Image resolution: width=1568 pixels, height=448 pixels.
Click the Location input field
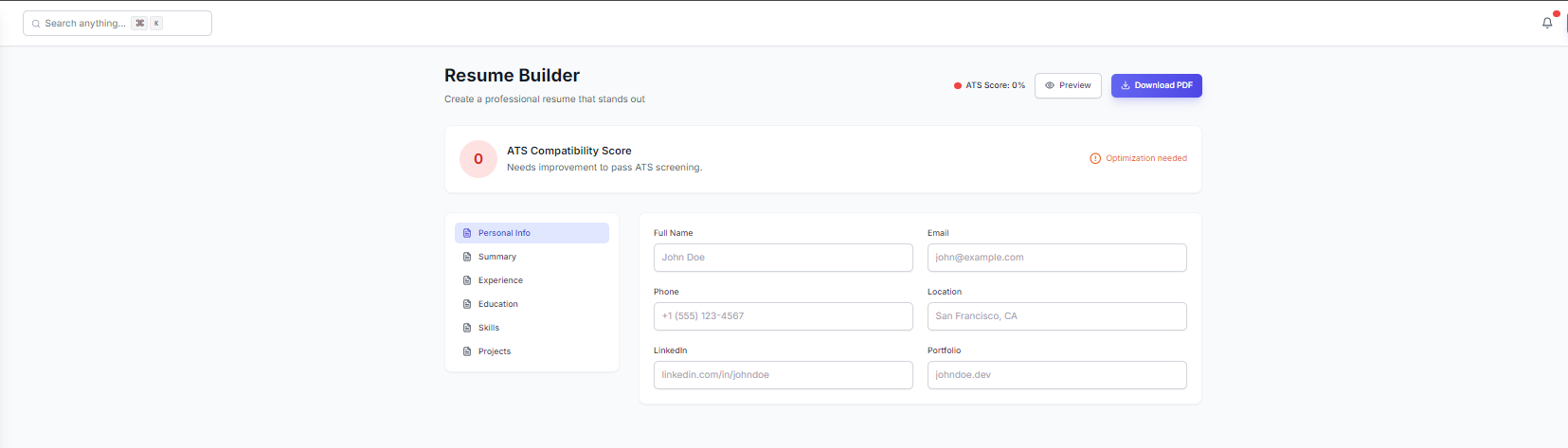pyautogui.click(x=1057, y=316)
